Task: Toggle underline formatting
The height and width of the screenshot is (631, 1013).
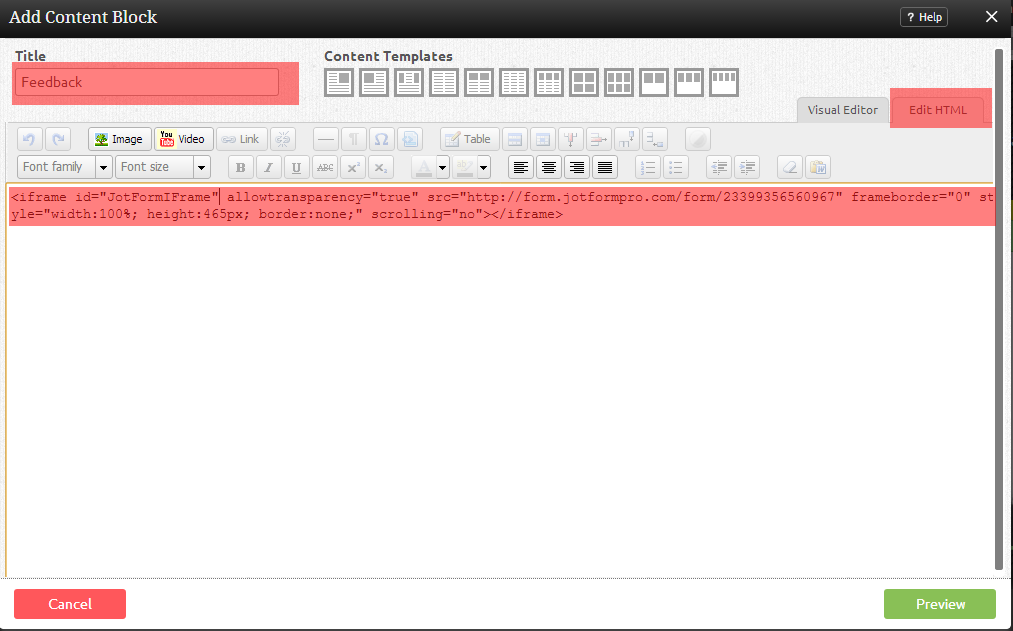Action: point(297,167)
